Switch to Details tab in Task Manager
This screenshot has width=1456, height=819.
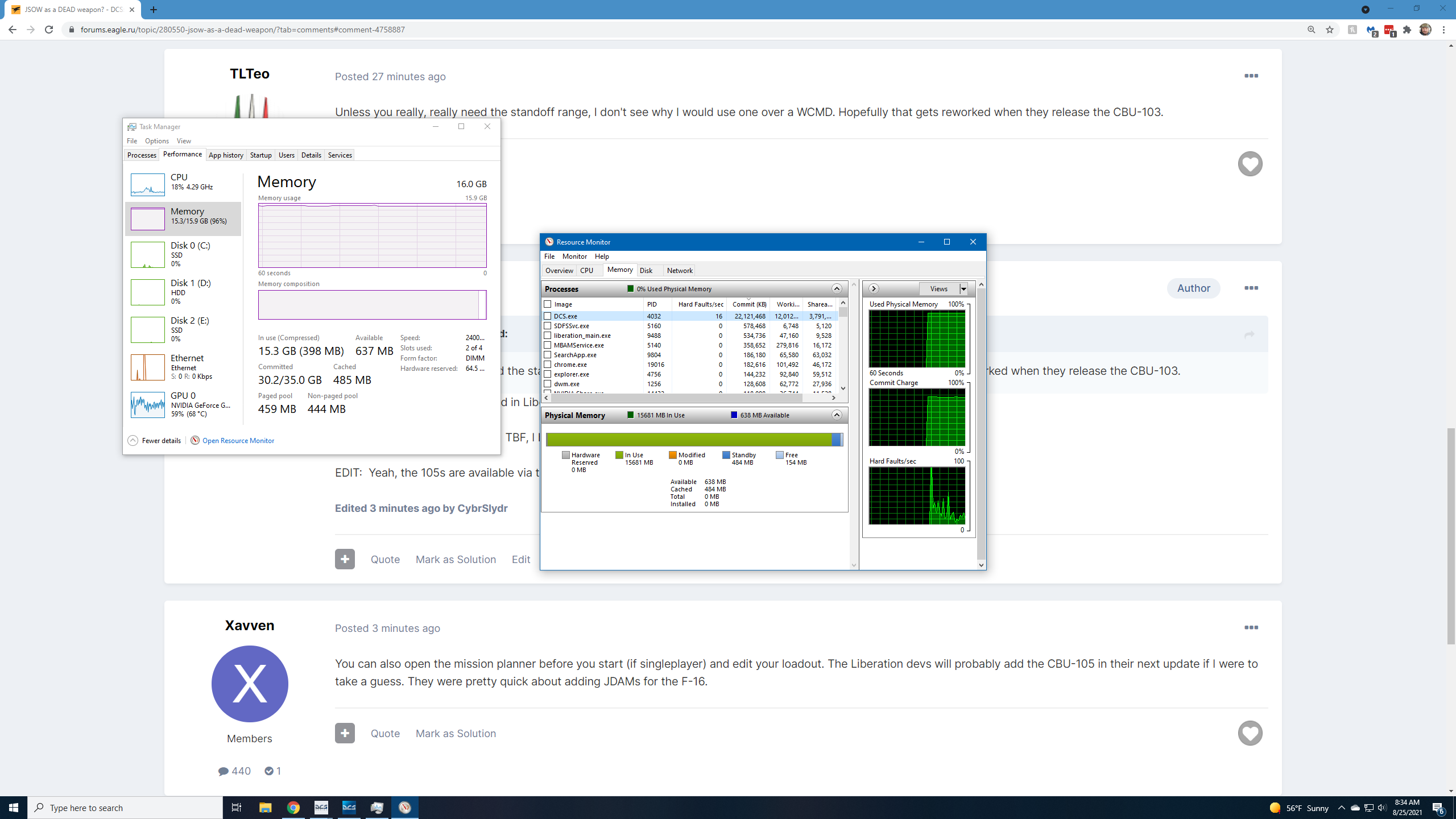coord(311,155)
